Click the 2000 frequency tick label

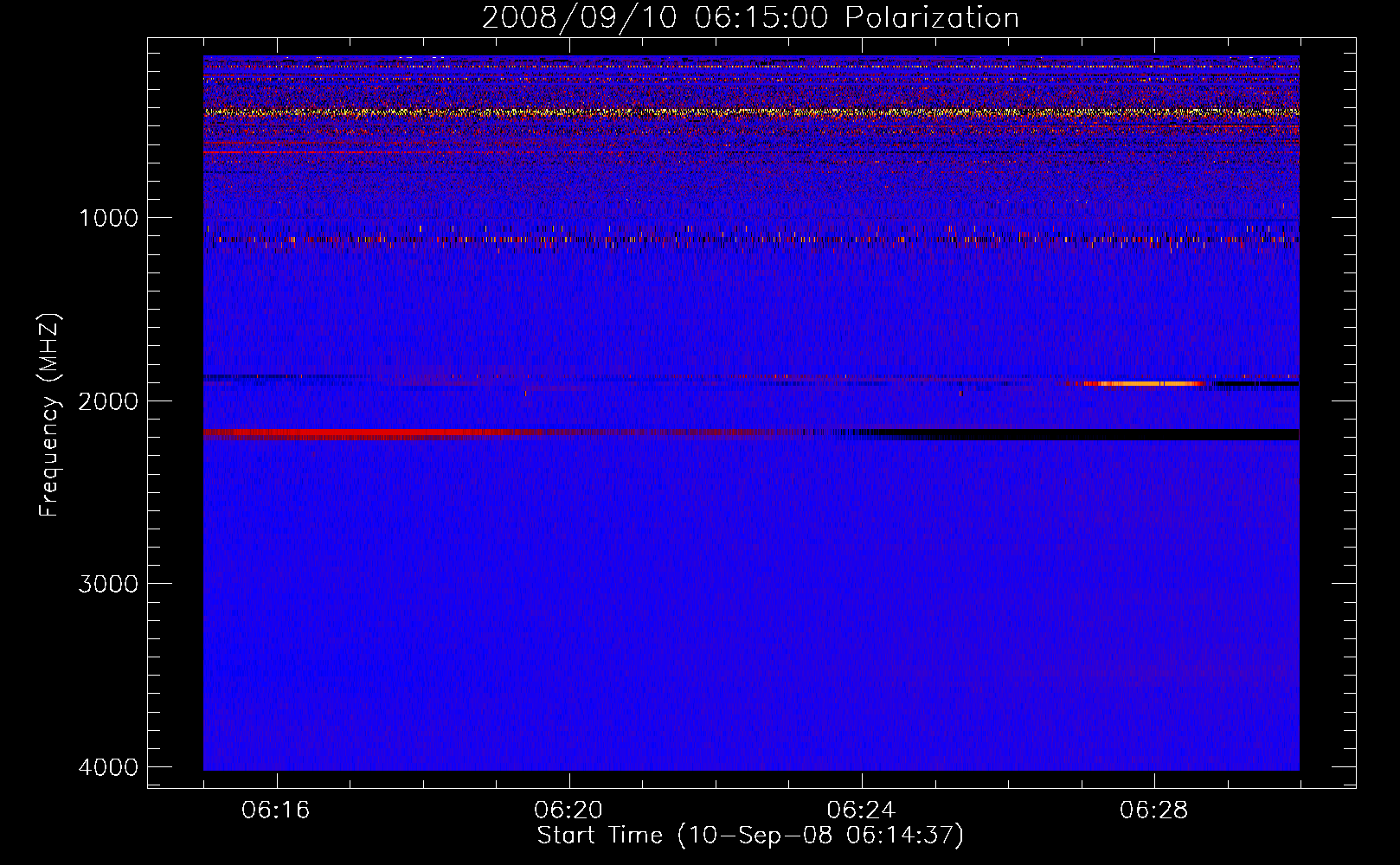click(108, 400)
